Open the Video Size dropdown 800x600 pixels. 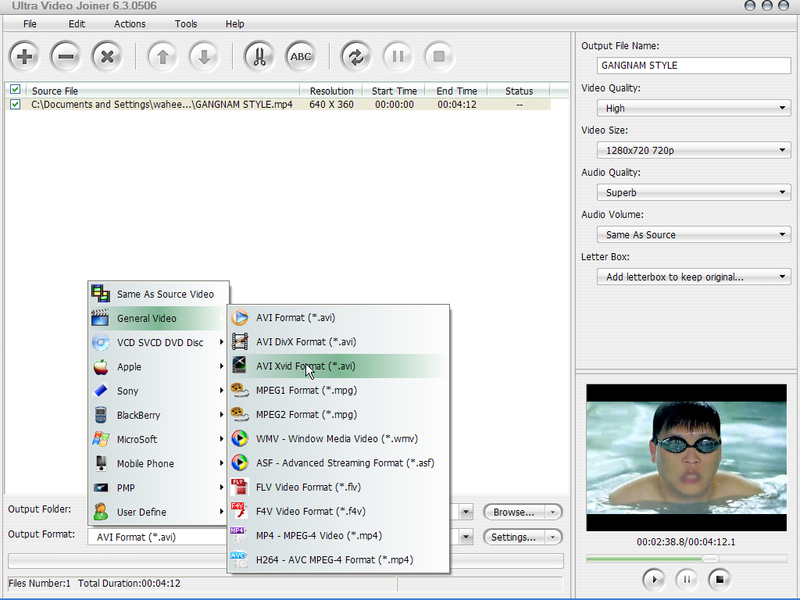pos(694,151)
